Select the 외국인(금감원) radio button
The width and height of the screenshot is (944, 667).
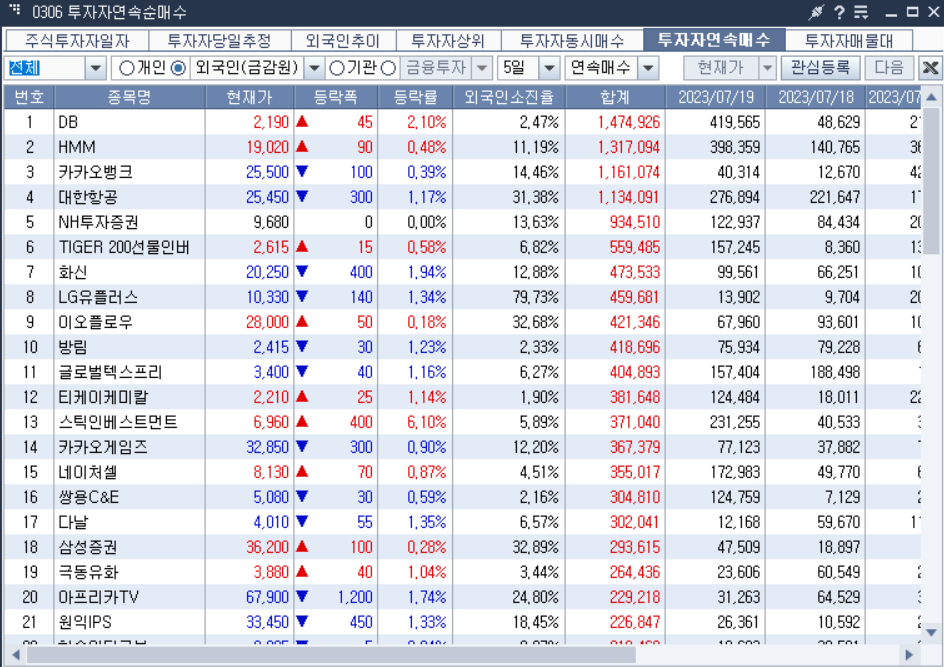pos(179,68)
